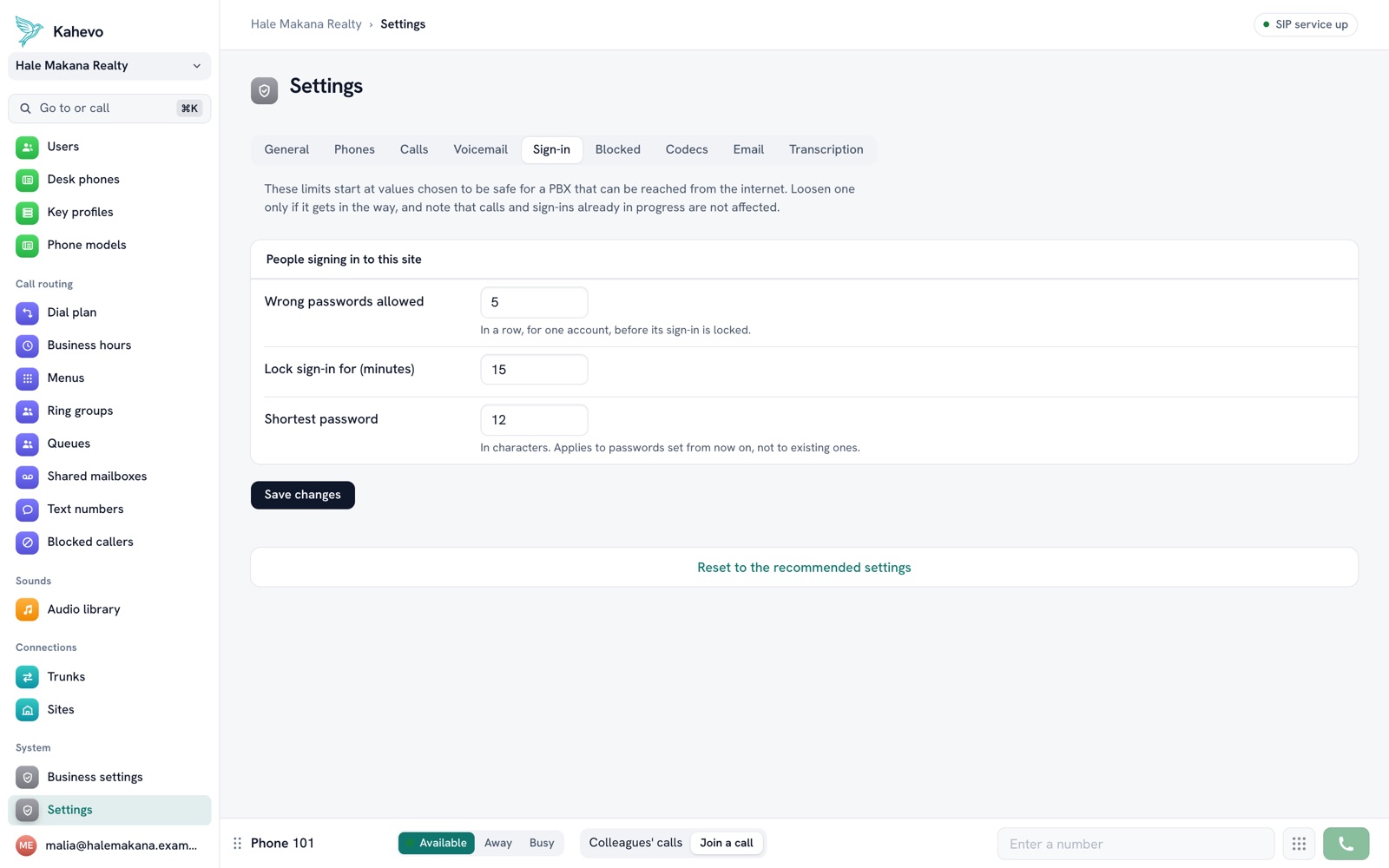Click Save changes

[x=303, y=495]
